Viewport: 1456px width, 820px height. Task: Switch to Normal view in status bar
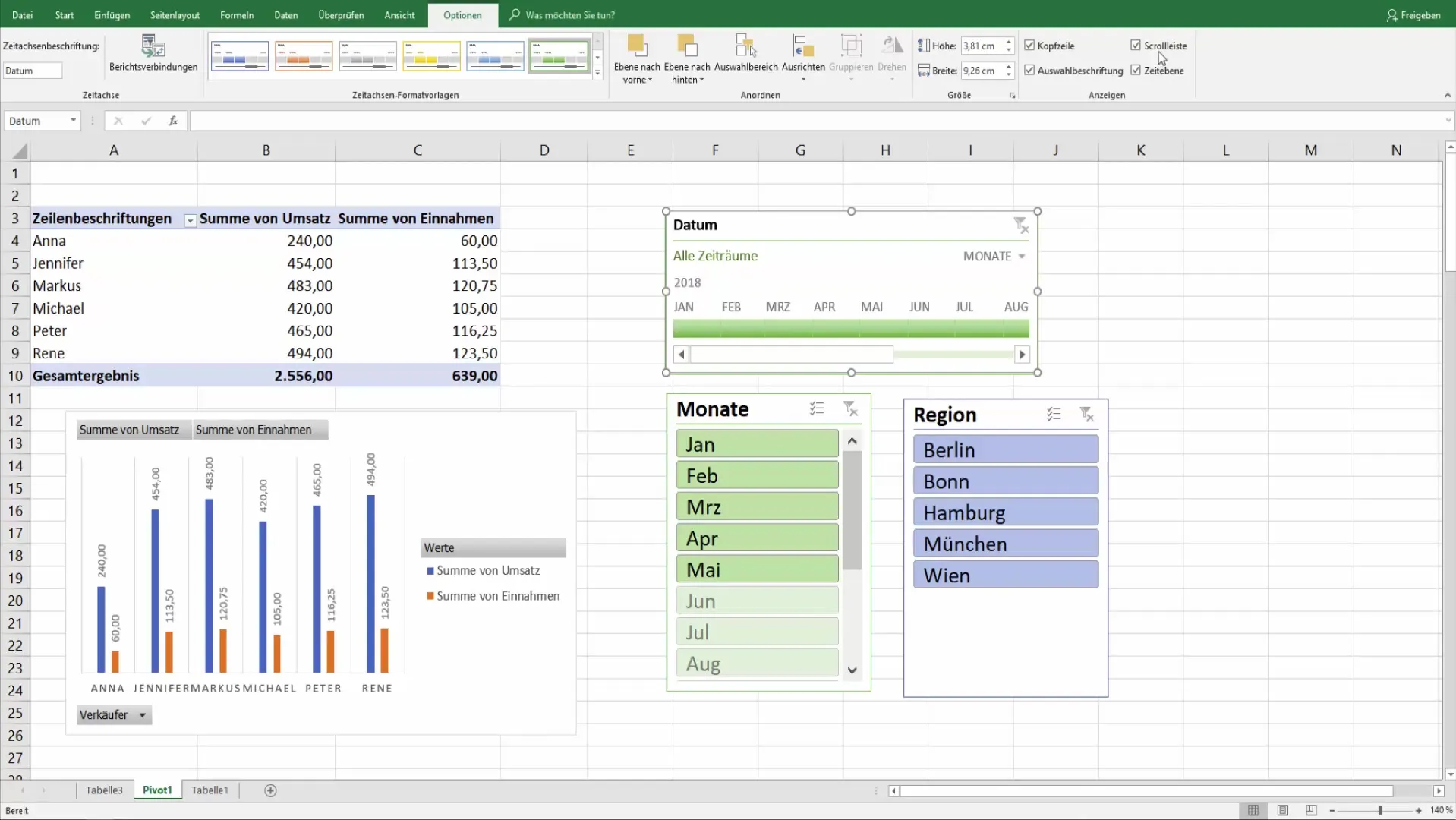click(1253, 810)
